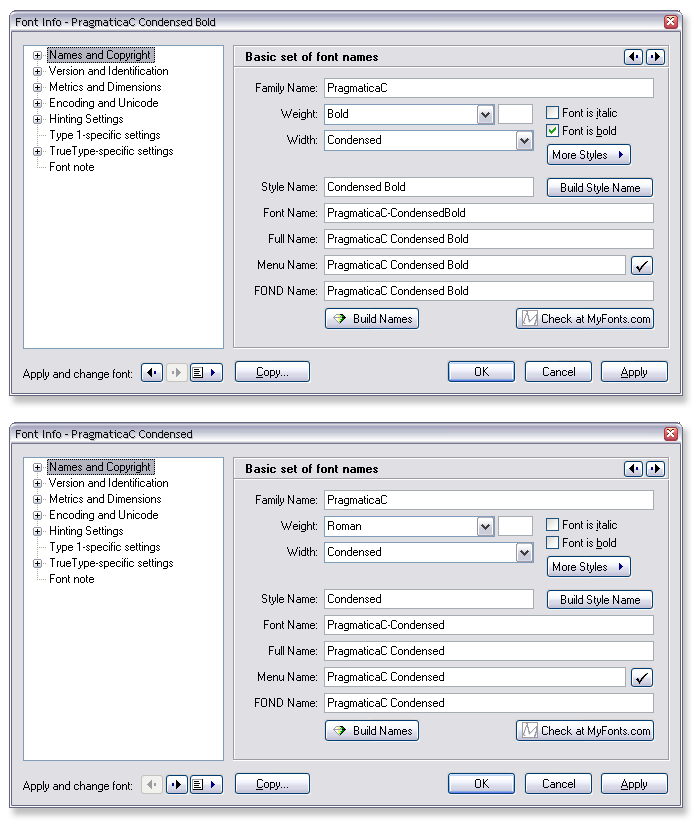Open More Styles menu in Condensed Bold window
This screenshot has height=828, width=699.
tap(589, 155)
